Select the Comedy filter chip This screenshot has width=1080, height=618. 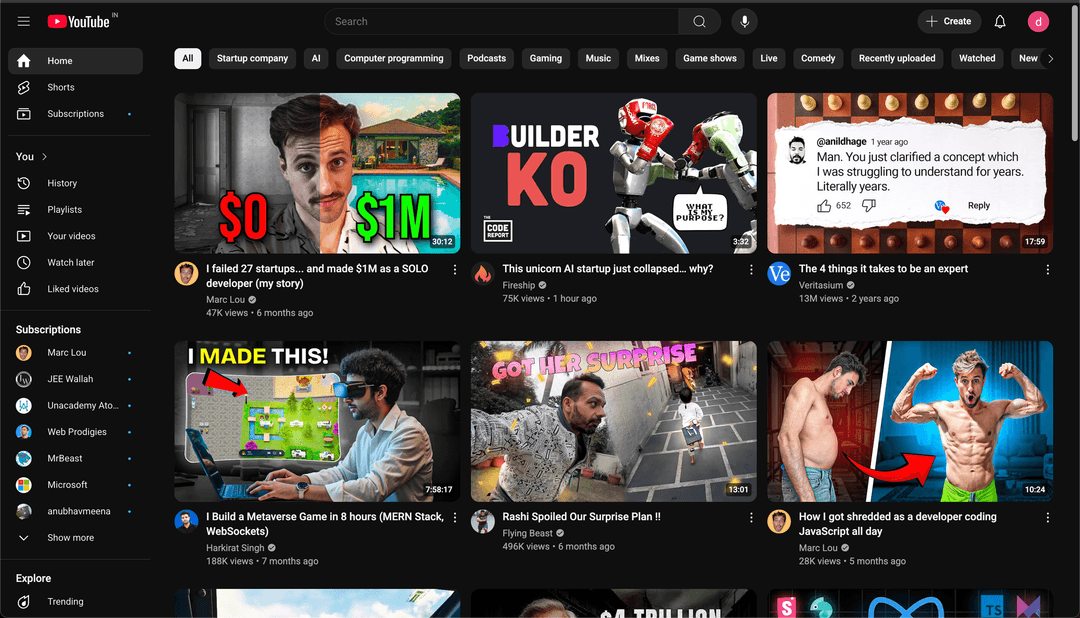[x=818, y=59]
